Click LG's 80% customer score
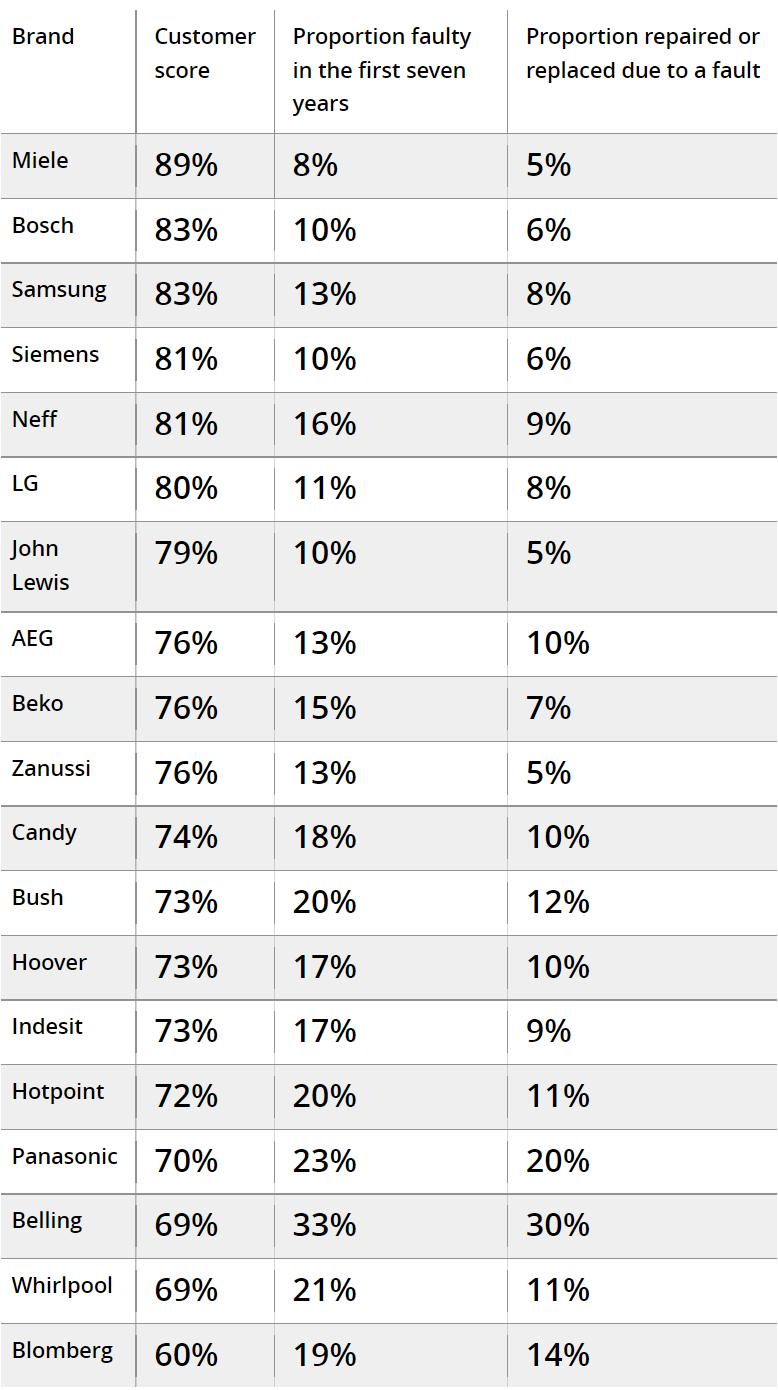Viewport: 778px width, 1390px height. tap(186, 488)
